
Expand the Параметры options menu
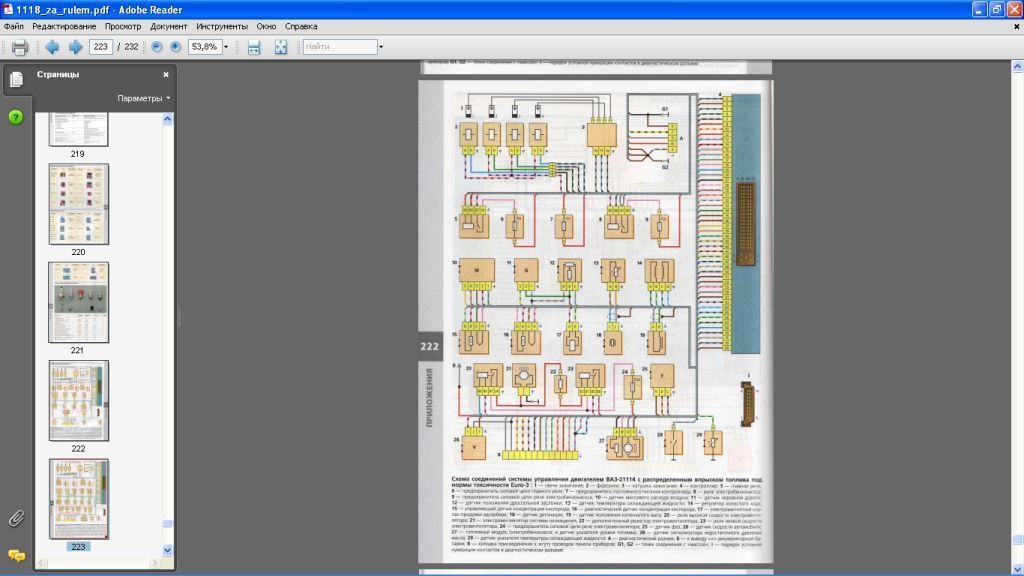pyautogui.click(x=144, y=99)
